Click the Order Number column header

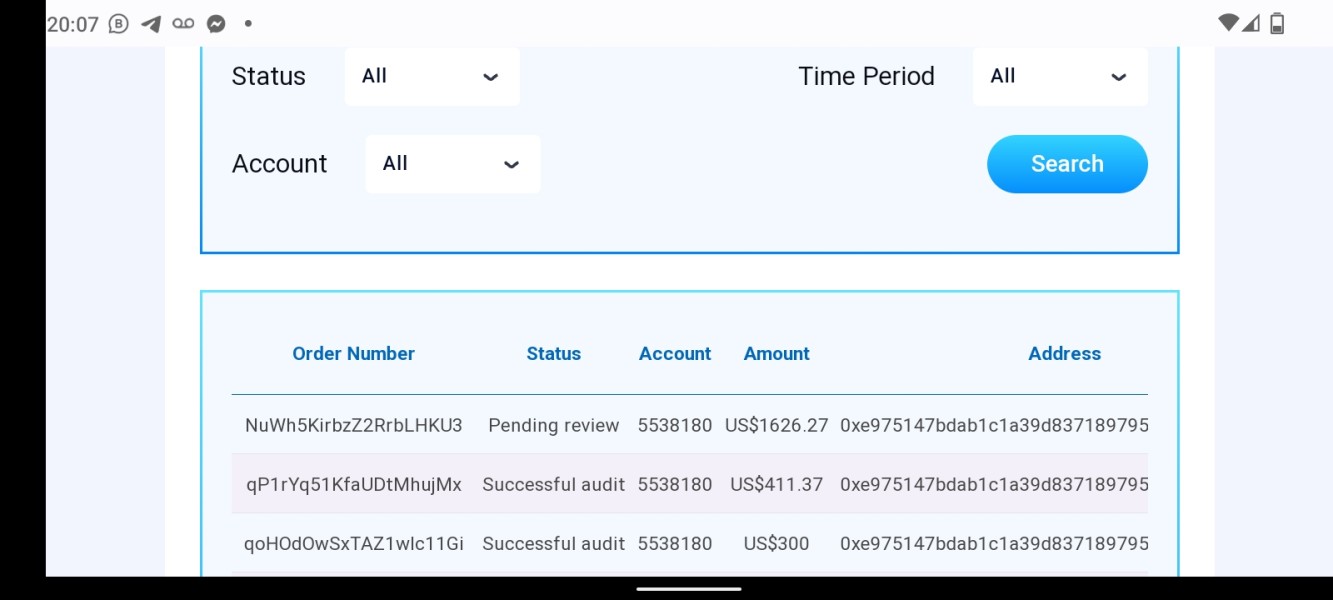coord(353,354)
